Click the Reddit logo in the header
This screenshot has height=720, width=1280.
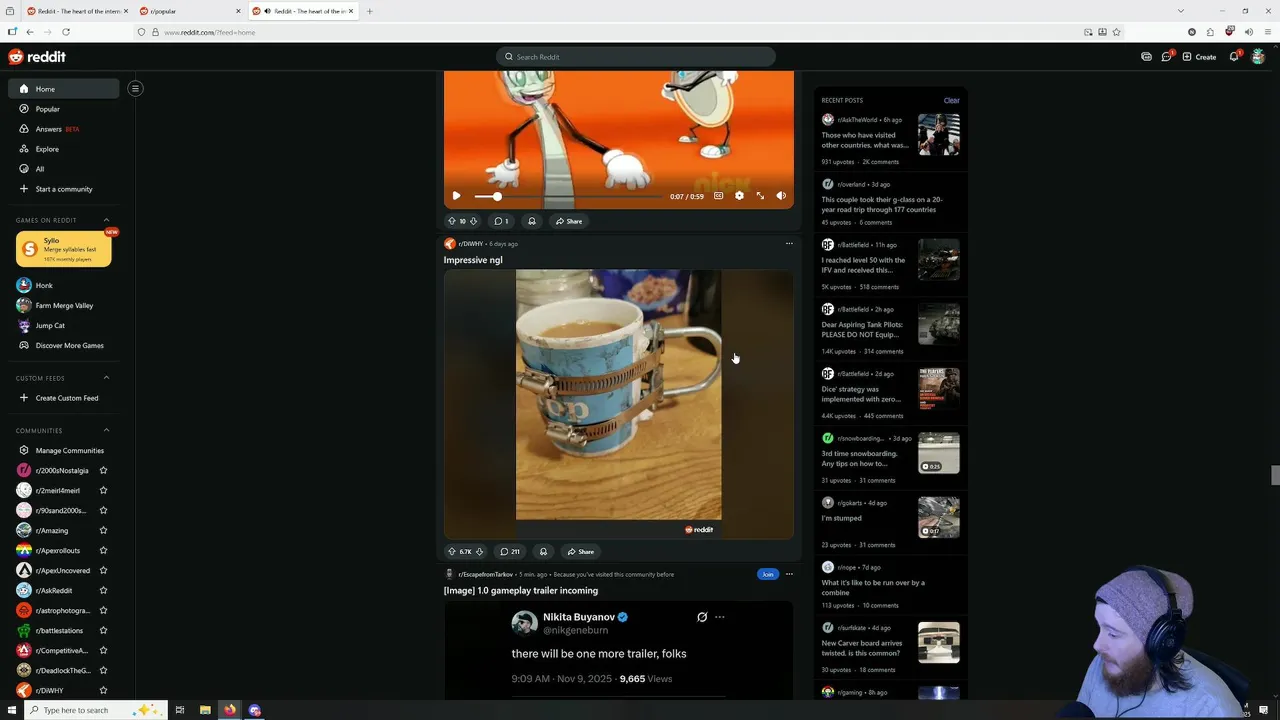(x=37, y=57)
